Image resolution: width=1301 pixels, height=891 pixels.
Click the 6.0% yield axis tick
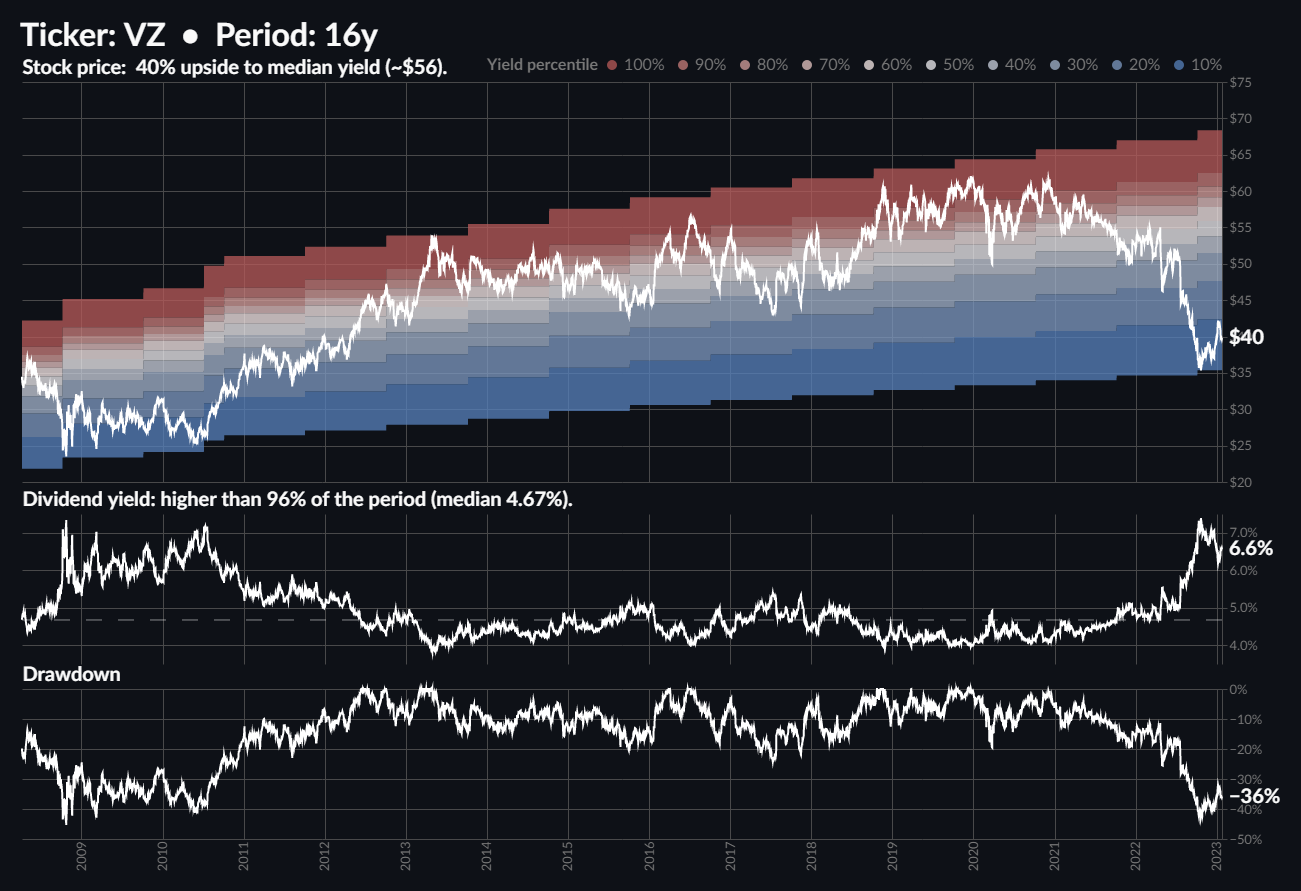pos(1243,571)
